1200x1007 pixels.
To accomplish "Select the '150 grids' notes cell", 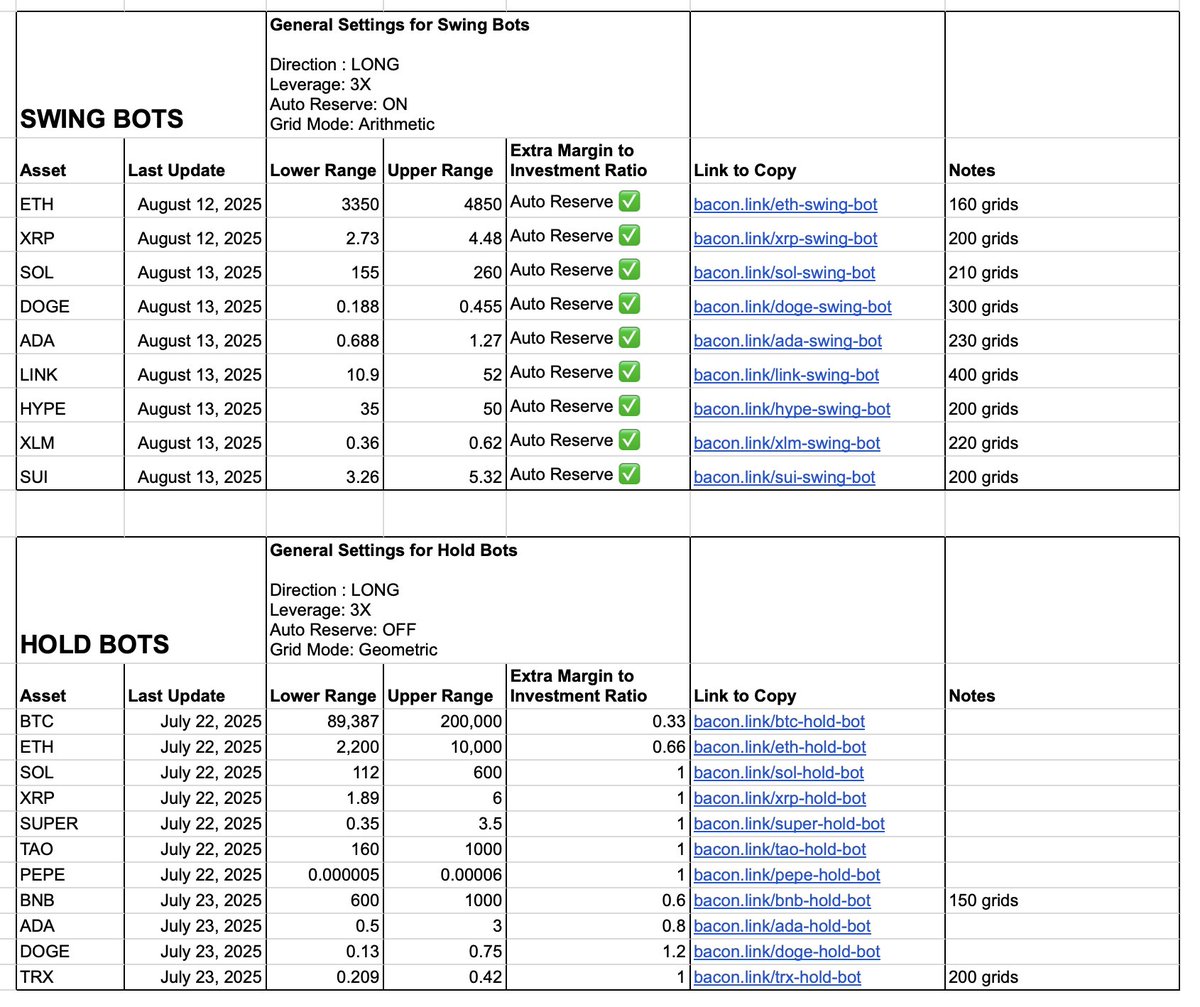I will [x=1062, y=901].
